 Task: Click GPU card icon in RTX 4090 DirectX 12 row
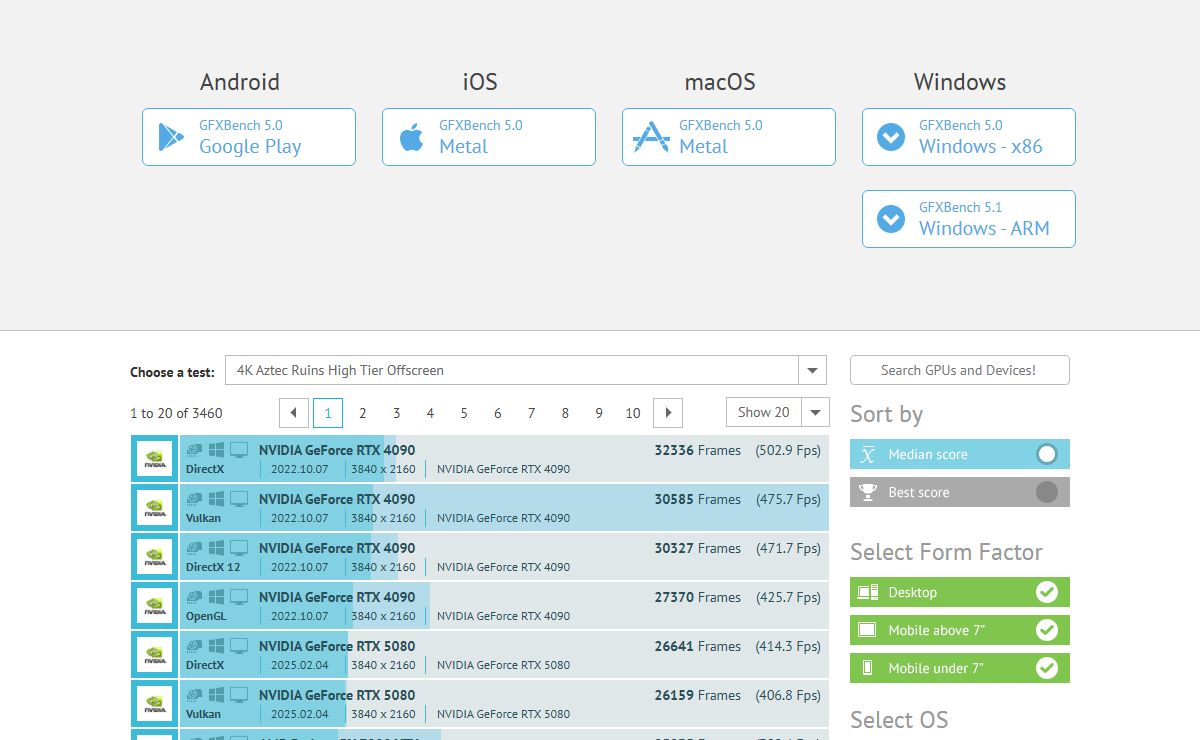(194, 548)
